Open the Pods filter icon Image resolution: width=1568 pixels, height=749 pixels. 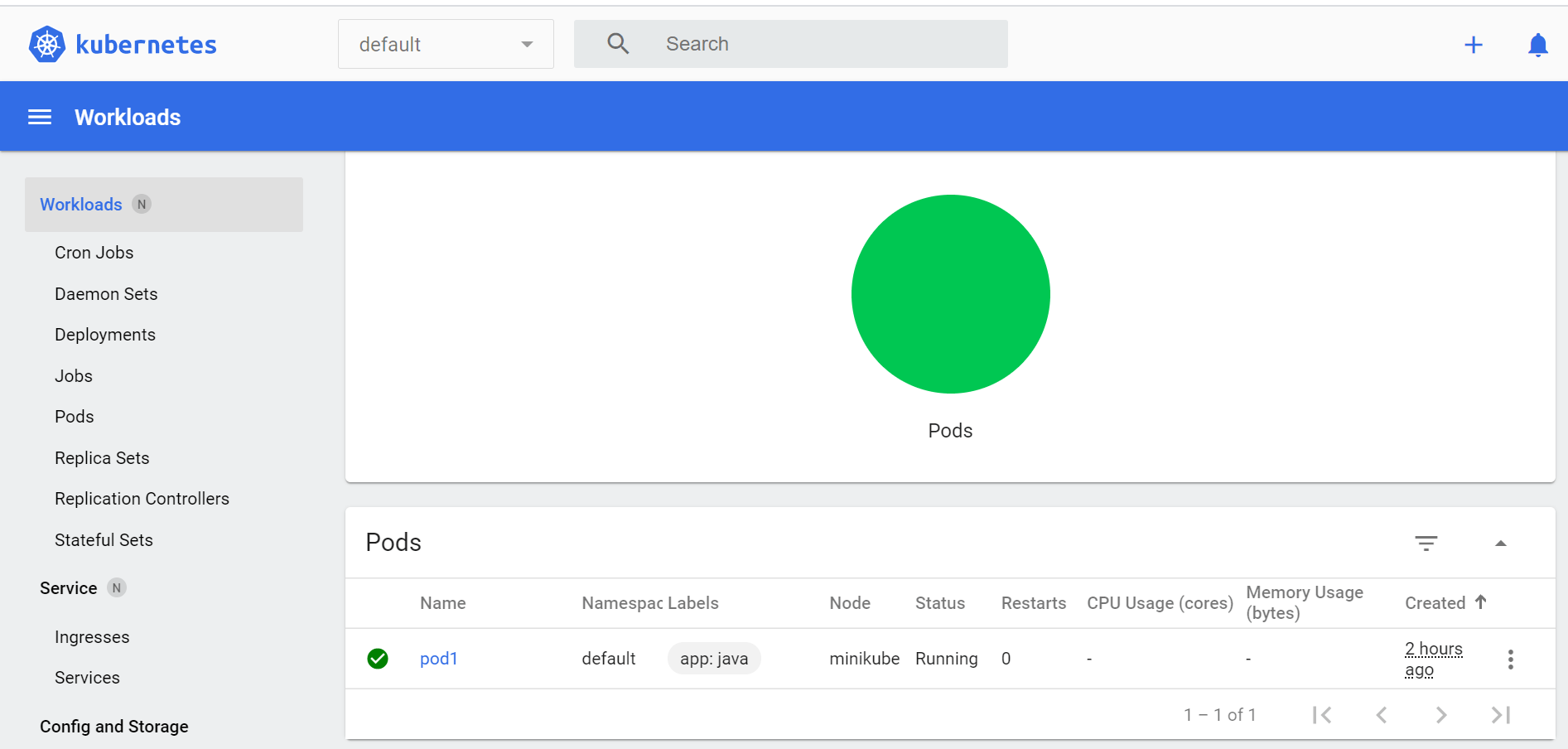(1426, 544)
